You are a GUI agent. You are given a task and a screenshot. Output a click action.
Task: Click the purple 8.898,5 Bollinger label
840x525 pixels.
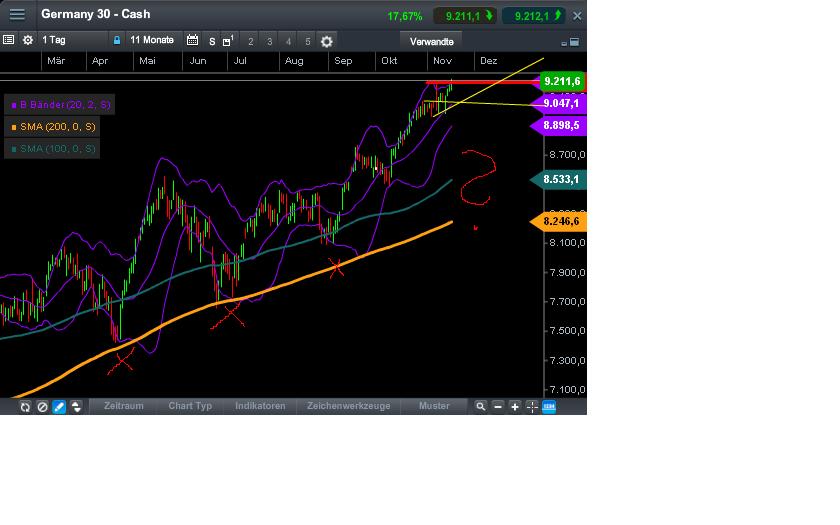(559, 125)
